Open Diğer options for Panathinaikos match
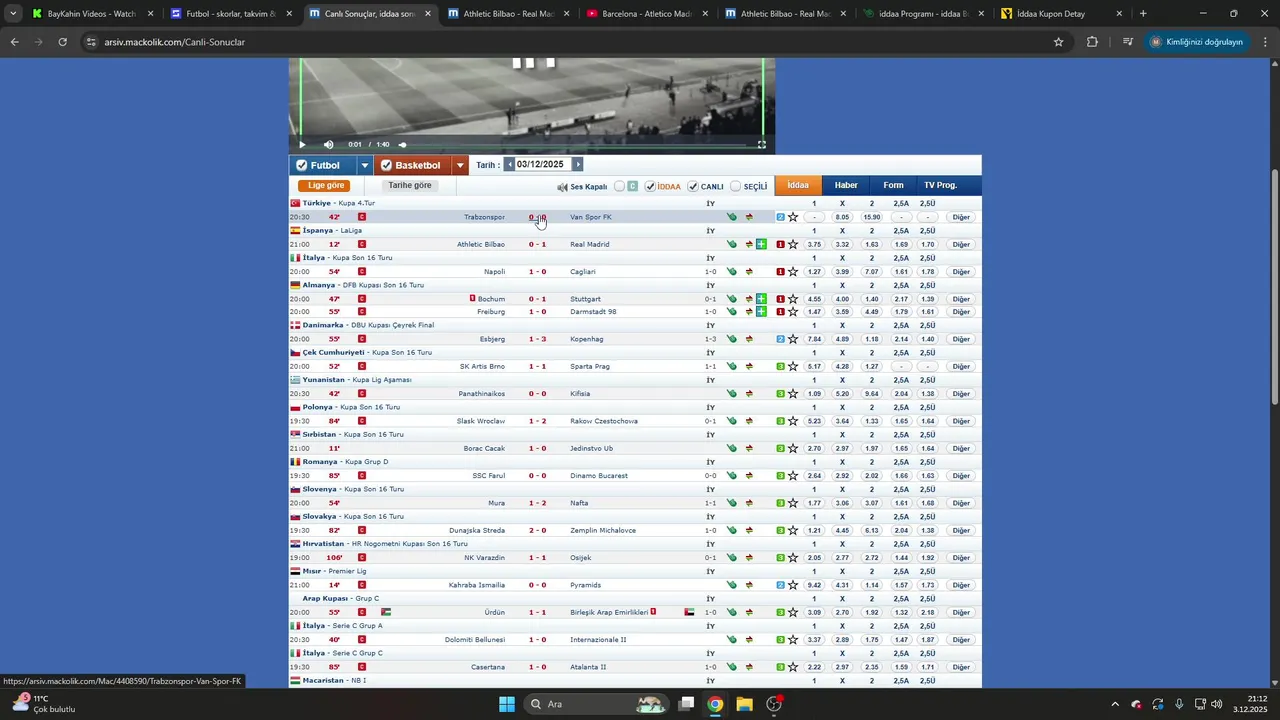 click(961, 394)
